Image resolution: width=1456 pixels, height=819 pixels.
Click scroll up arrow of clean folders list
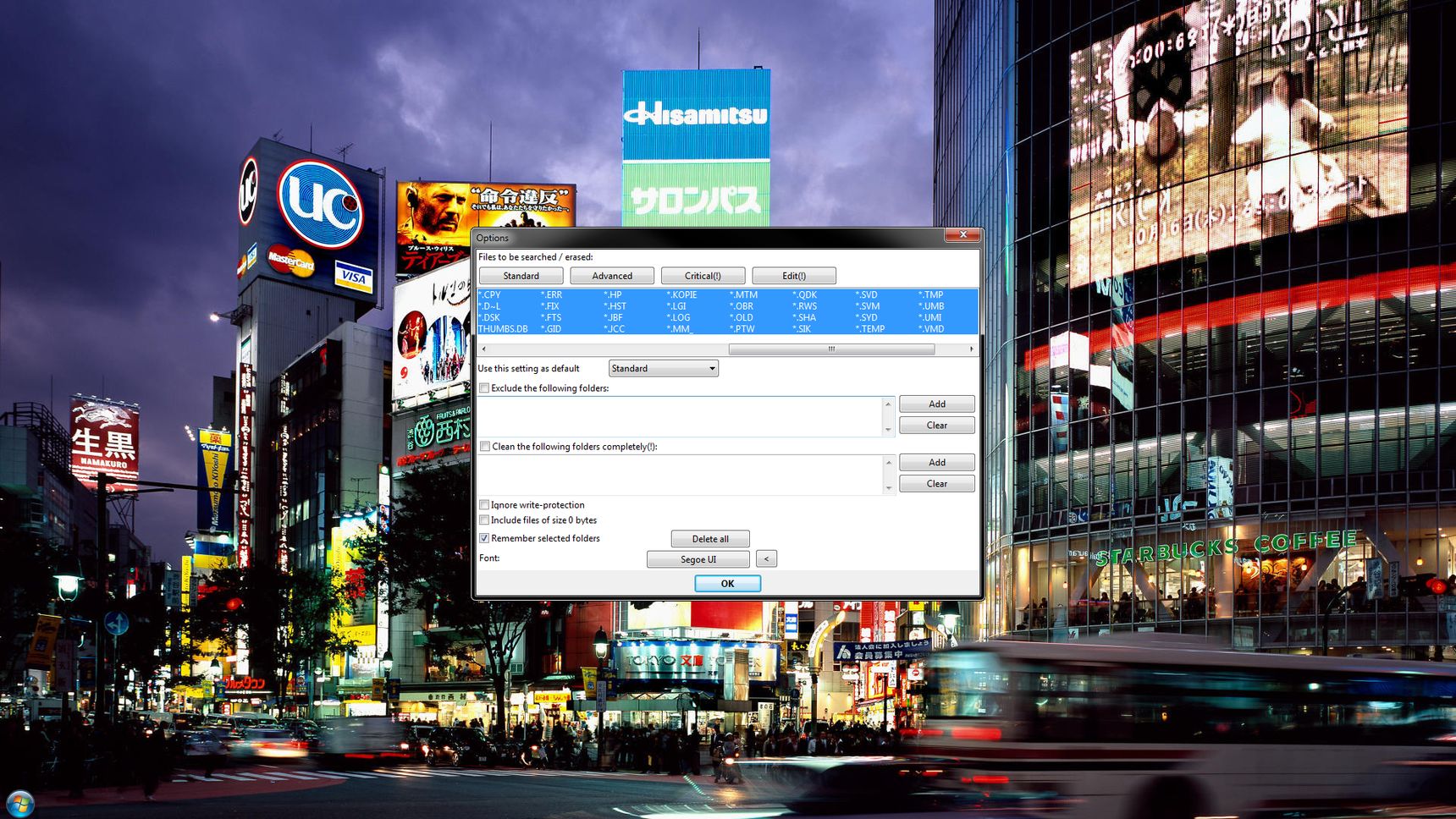[x=888, y=462]
